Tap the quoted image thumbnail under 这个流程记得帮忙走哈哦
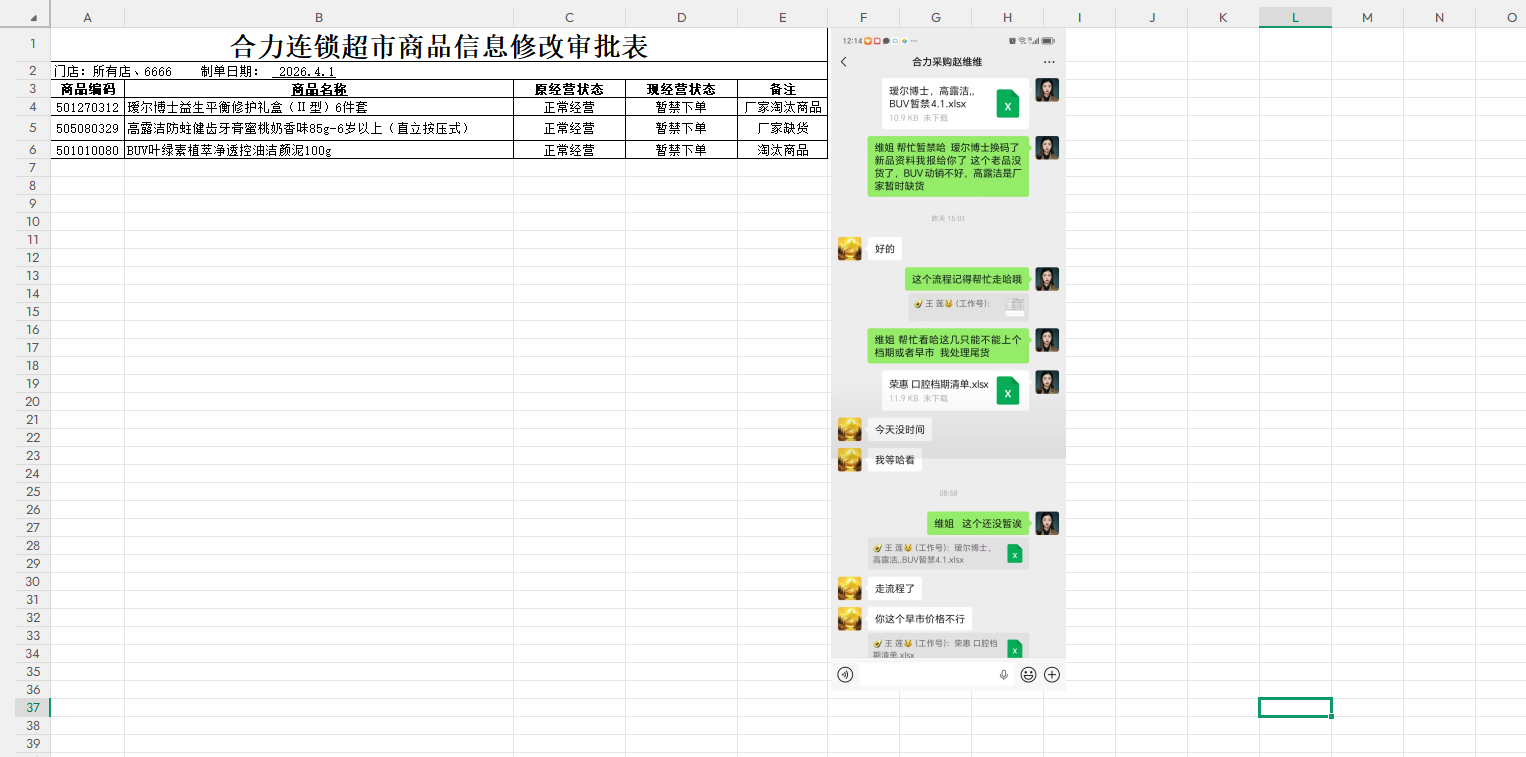This screenshot has width=1526, height=757. pyautogui.click(x=1014, y=305)
